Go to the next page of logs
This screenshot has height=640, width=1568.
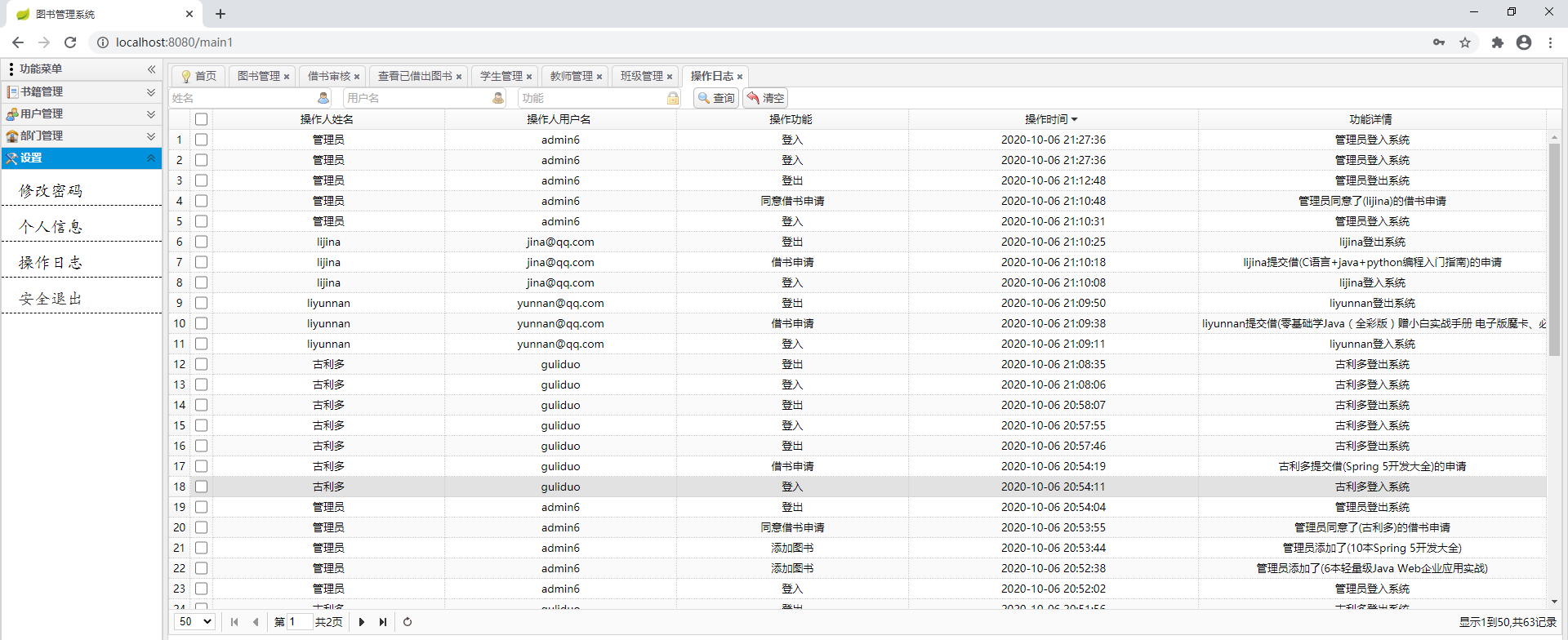(362, 622)
